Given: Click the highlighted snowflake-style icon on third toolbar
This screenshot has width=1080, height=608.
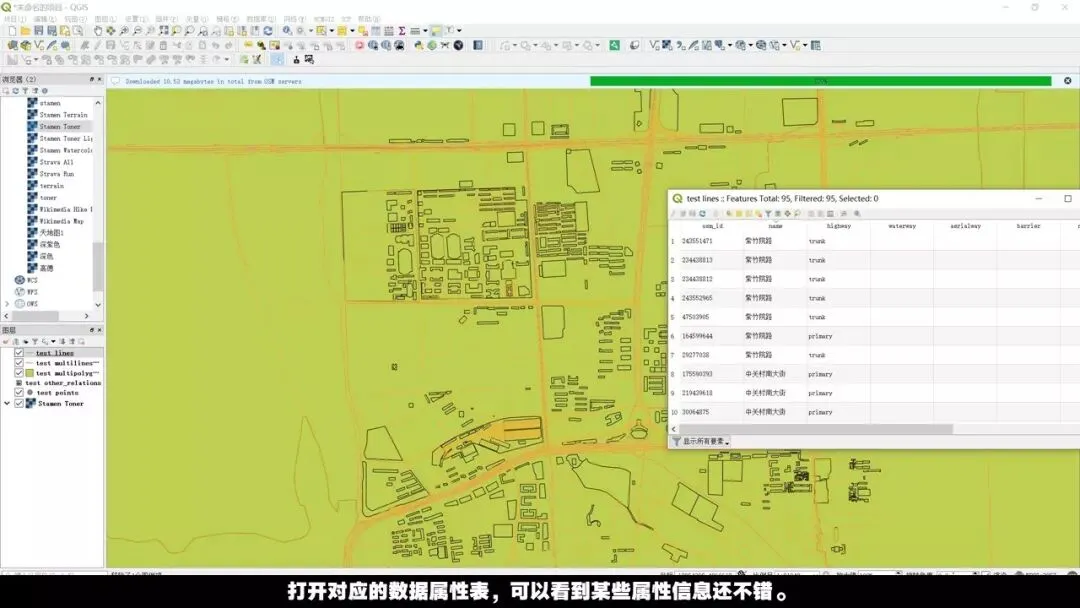Looking at the screenshot, I should pos(278,59).
